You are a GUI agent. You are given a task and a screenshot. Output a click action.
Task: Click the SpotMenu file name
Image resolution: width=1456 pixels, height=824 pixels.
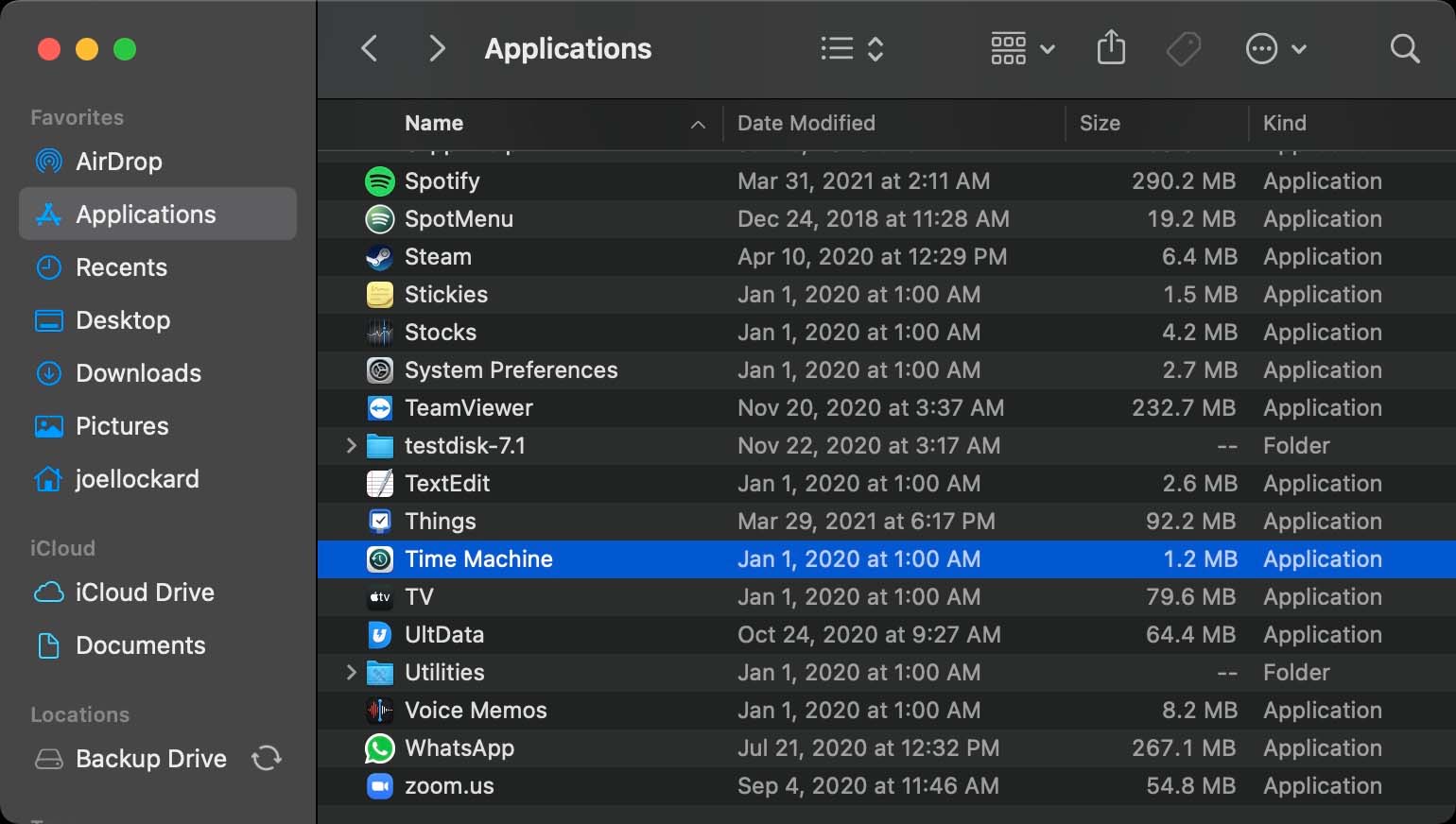(459, 218)
